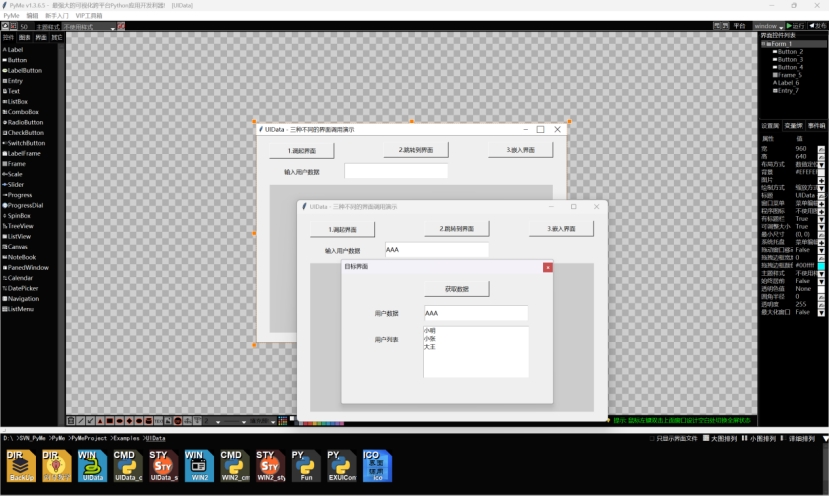This screenshot has width=830, height=496.
Task: Select the red diamond shape tool
Action: (129, 421)
